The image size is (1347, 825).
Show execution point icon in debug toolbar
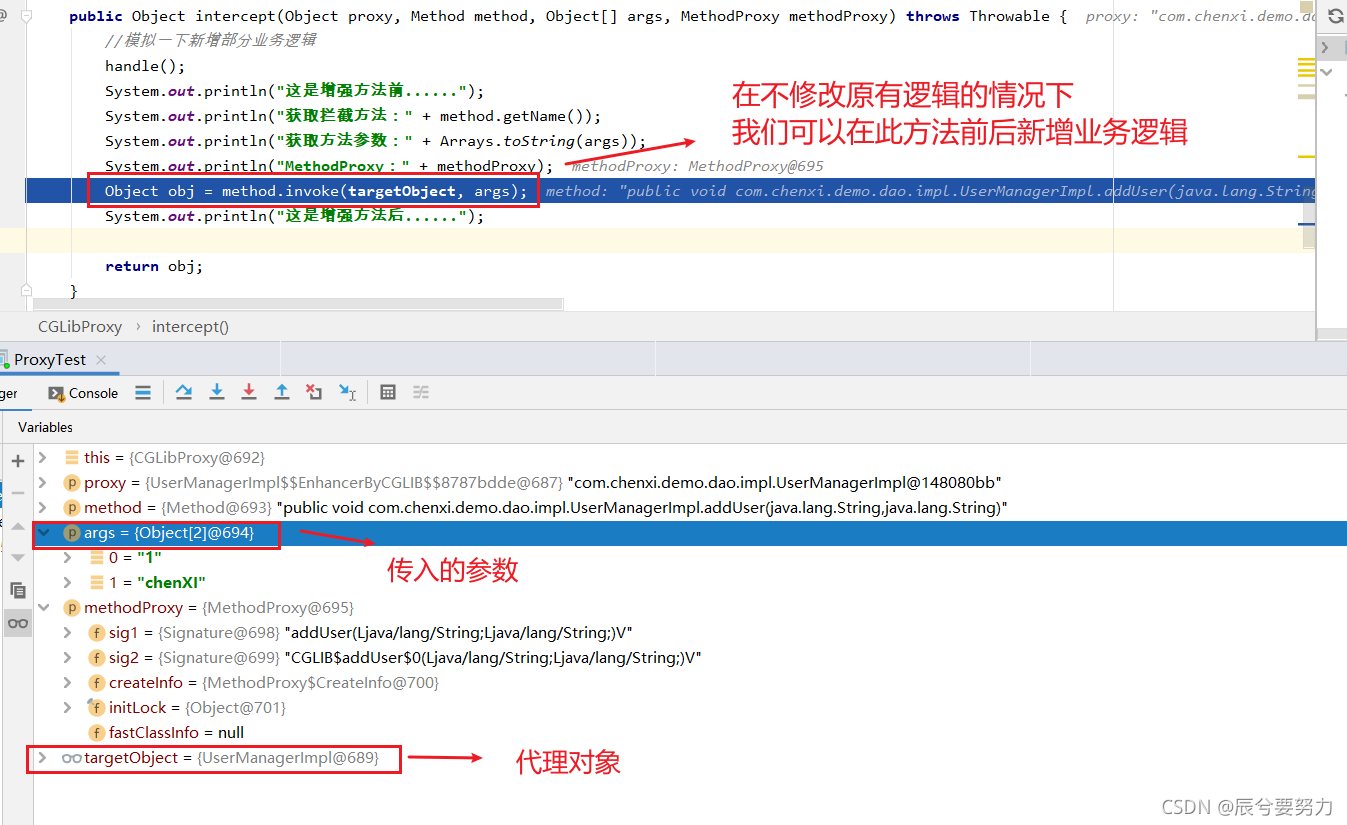143,393
